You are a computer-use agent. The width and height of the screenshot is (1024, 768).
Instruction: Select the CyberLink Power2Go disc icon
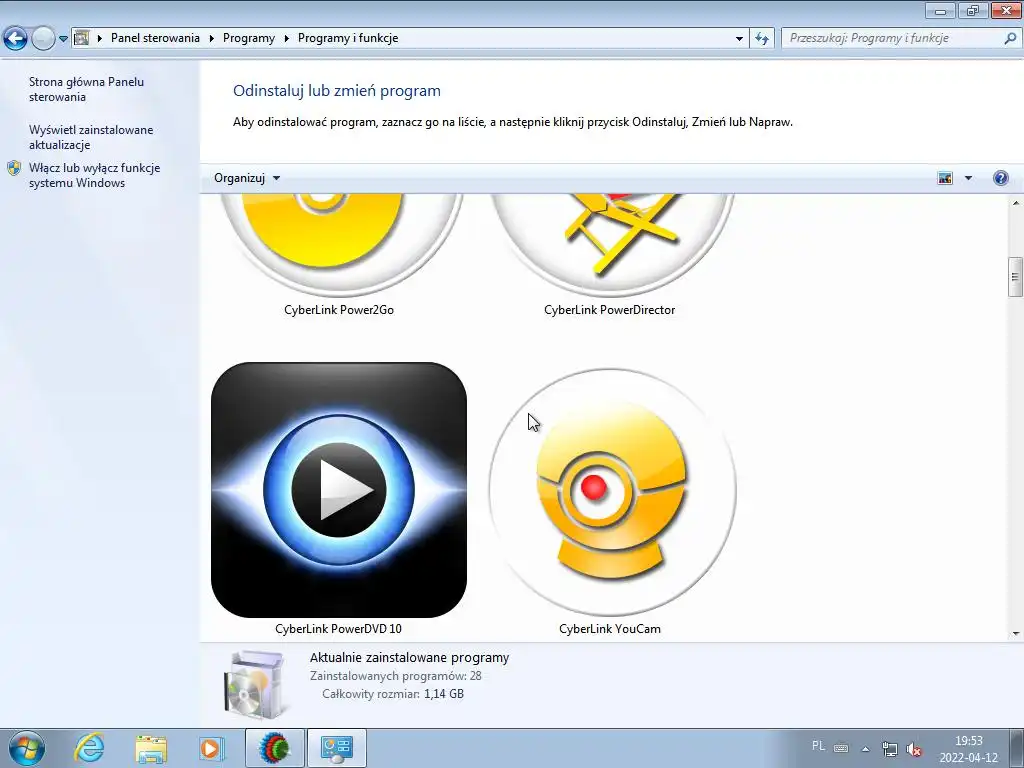pos(340,245)
